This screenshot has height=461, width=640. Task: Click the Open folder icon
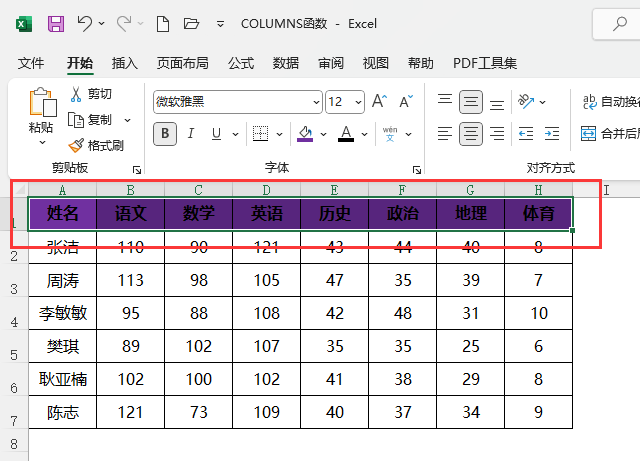[x=191, y=24]
